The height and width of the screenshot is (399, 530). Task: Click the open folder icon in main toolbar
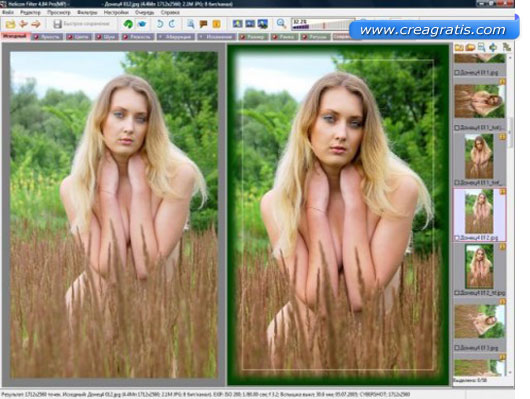(10, 24)
